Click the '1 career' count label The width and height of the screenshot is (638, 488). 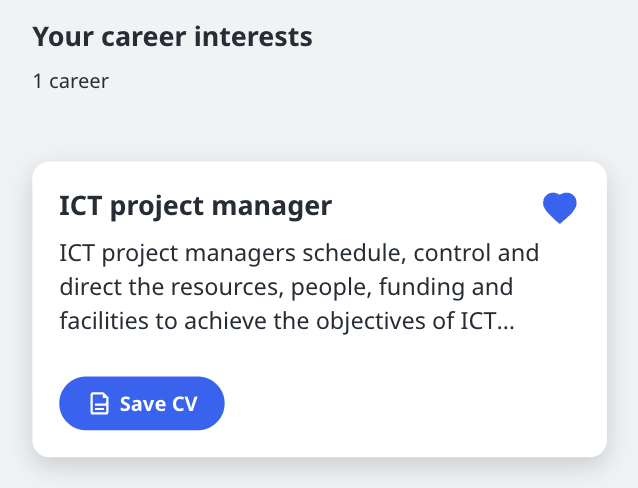pyautogui.click(x=70, y=81)
